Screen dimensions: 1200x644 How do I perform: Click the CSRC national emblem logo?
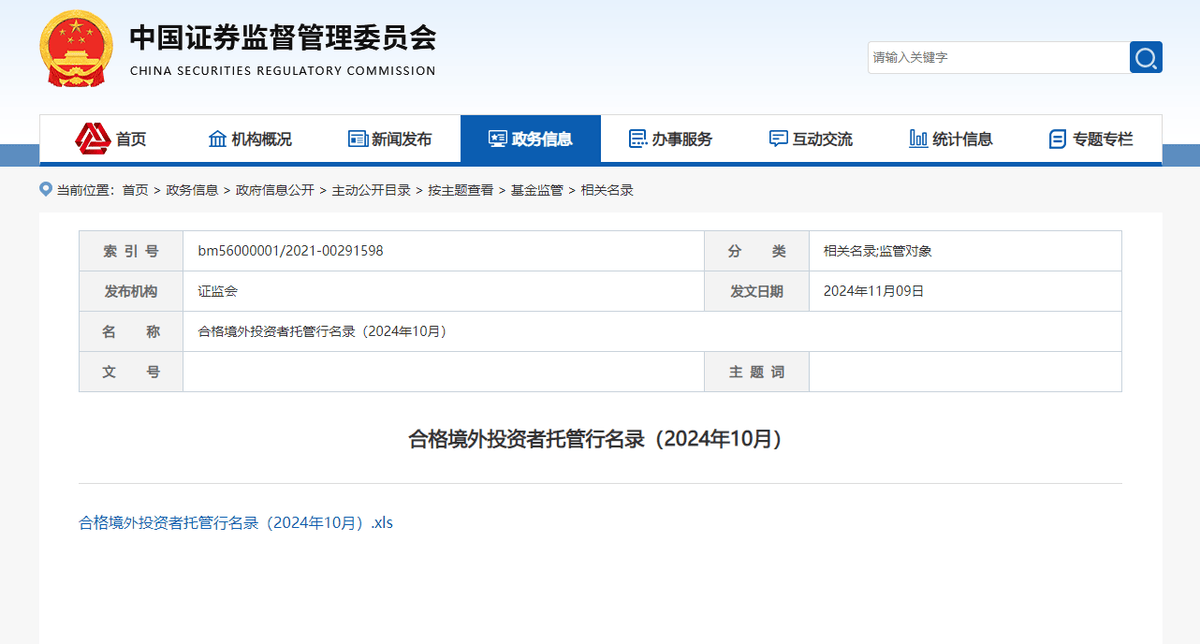(77, 50)
